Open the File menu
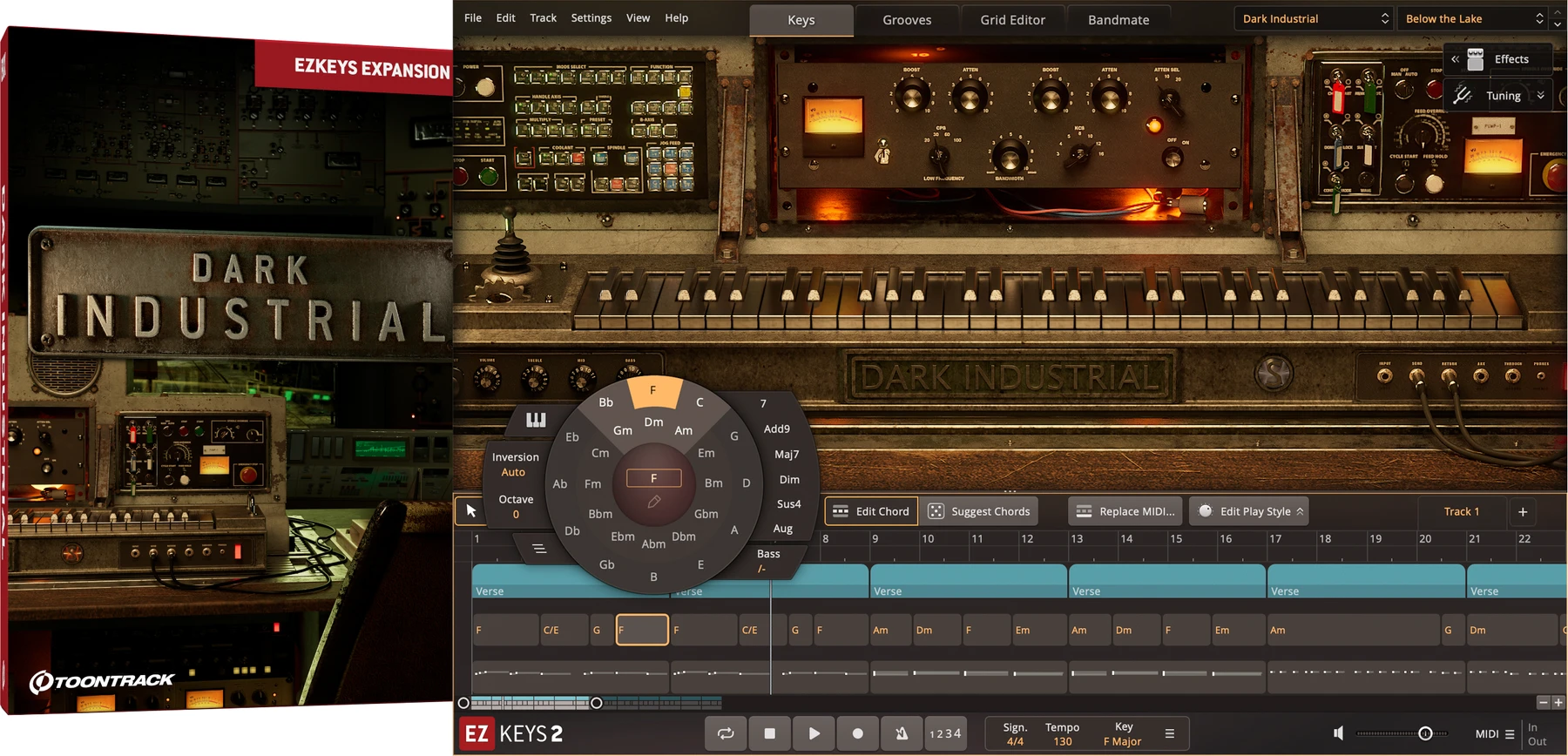 pyautogui.click(x=473, y=17)
